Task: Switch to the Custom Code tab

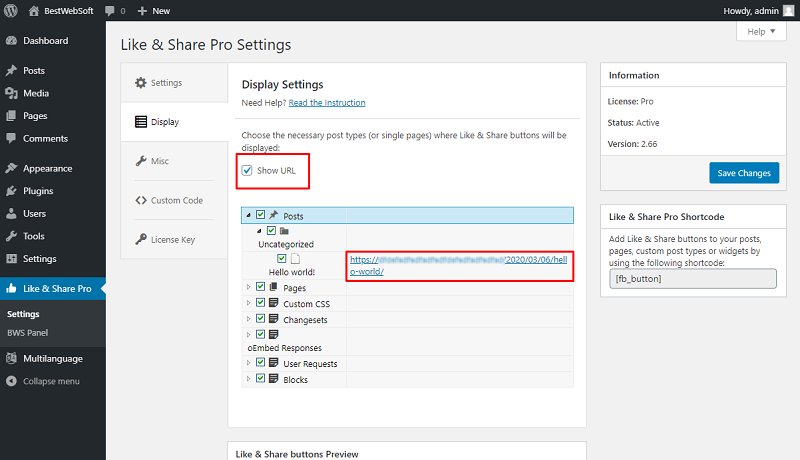Action: (x=174, y=200)
